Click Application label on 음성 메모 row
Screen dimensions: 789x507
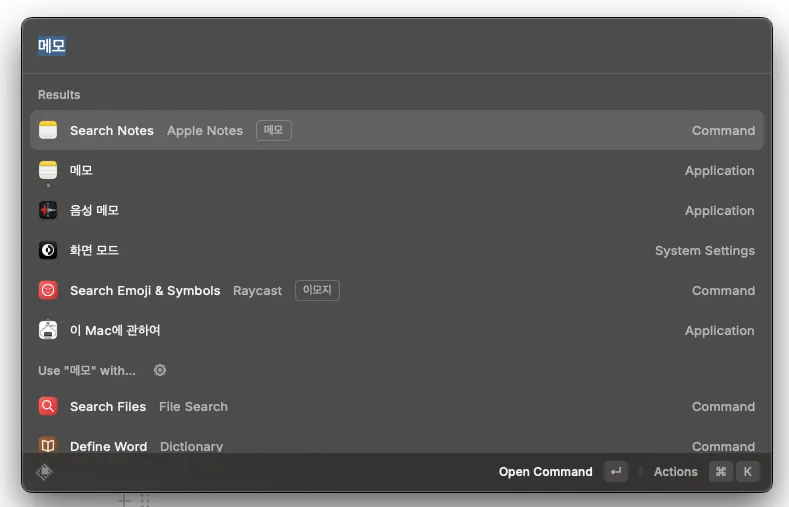click(720, 211)
